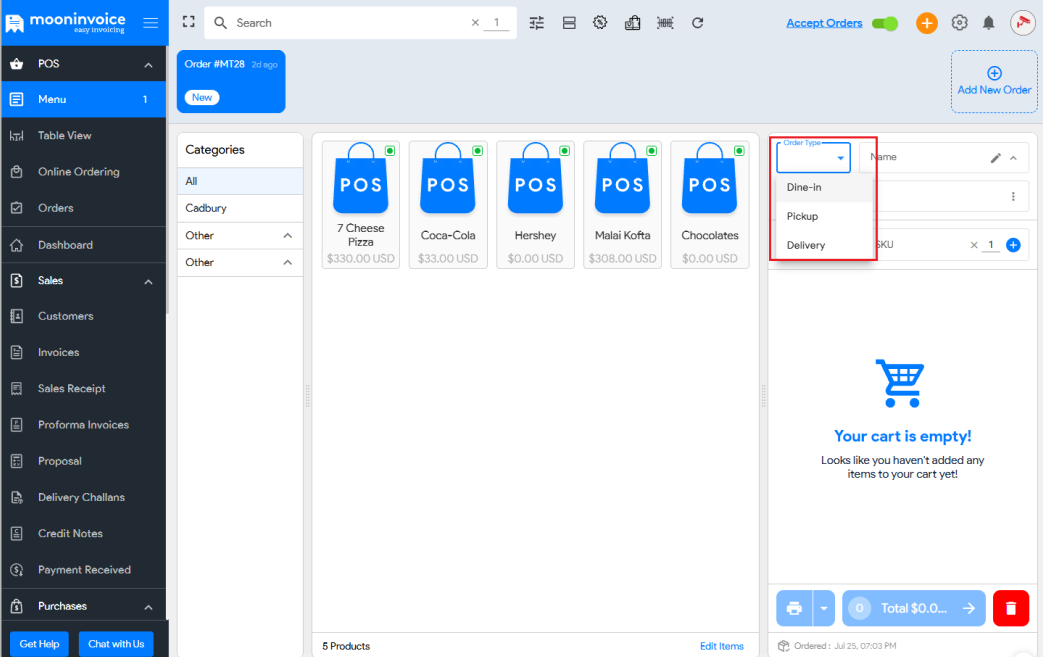Click the pencil edit icon beside Name

point(995,158)
